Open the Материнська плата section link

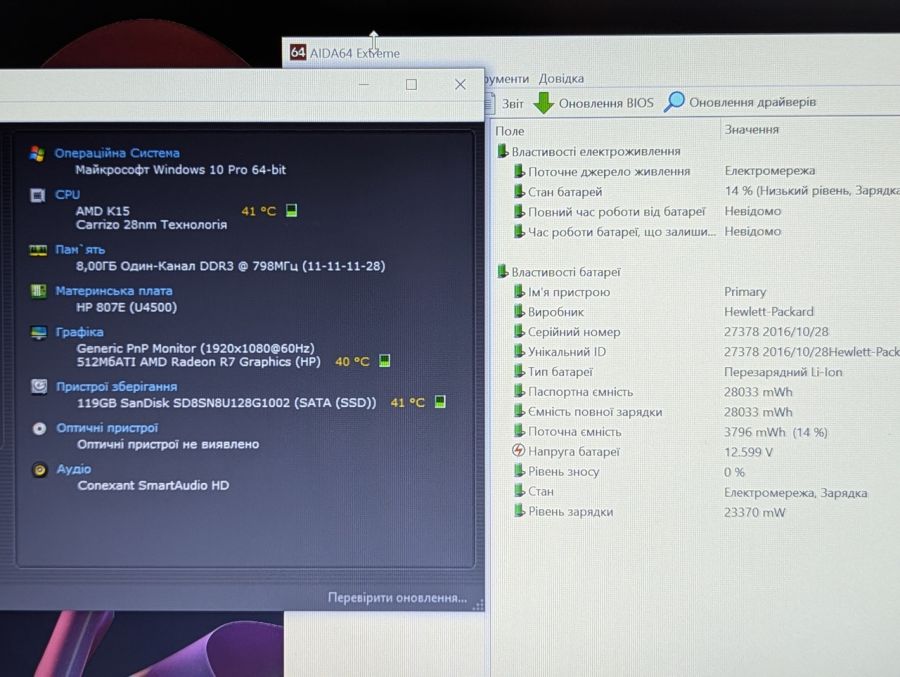click(x=114, y=291)
